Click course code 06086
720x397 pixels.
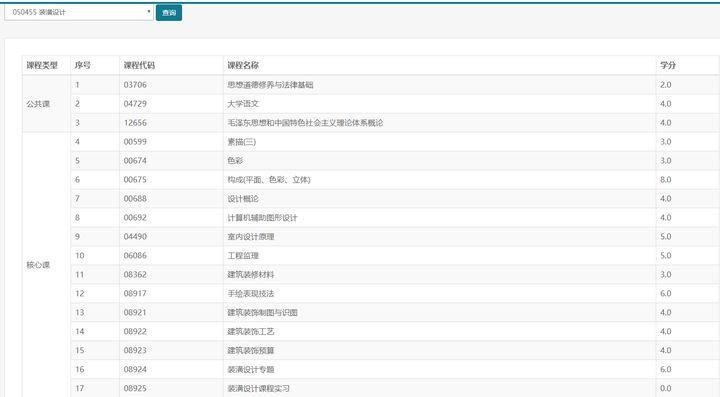[x=135, y=256]
